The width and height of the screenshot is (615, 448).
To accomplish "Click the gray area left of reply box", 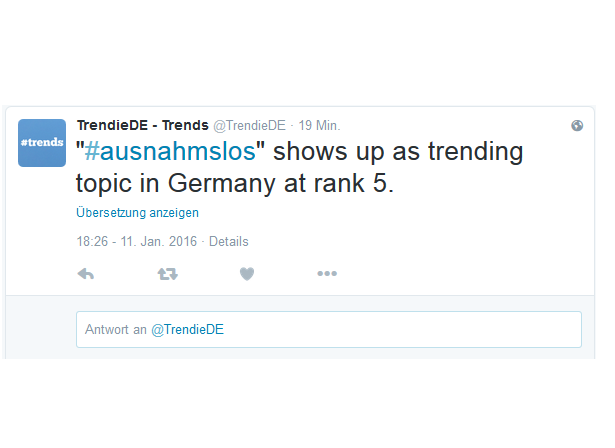I will click(41, 329).
